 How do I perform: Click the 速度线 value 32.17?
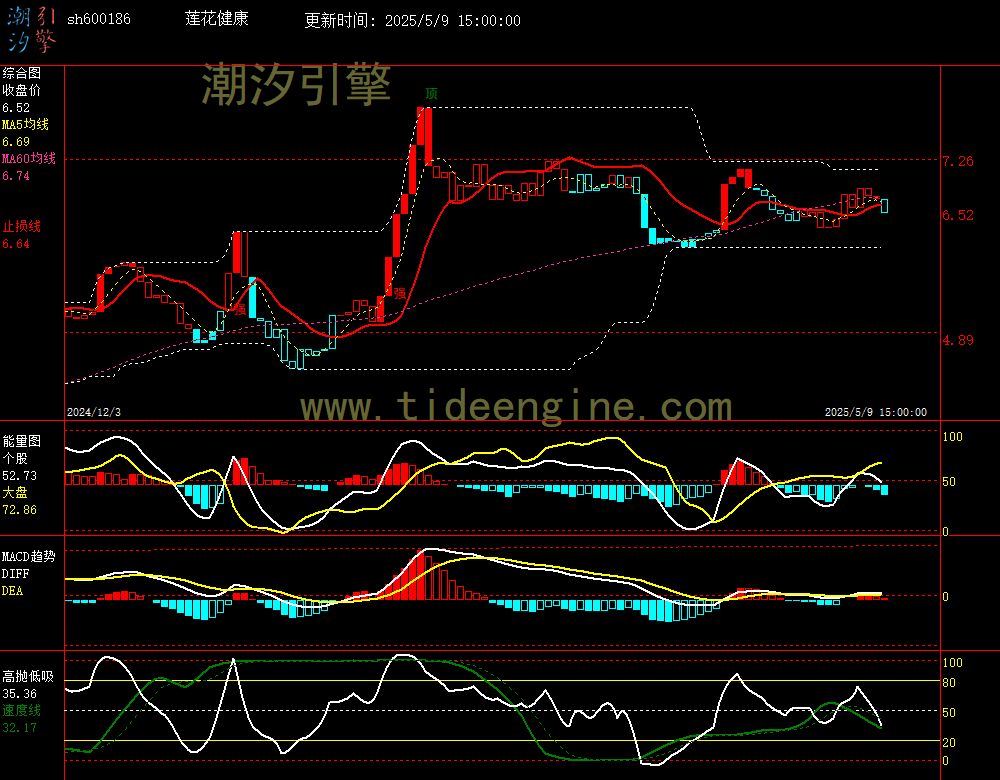pyautogui.click(x=19, y=728)
